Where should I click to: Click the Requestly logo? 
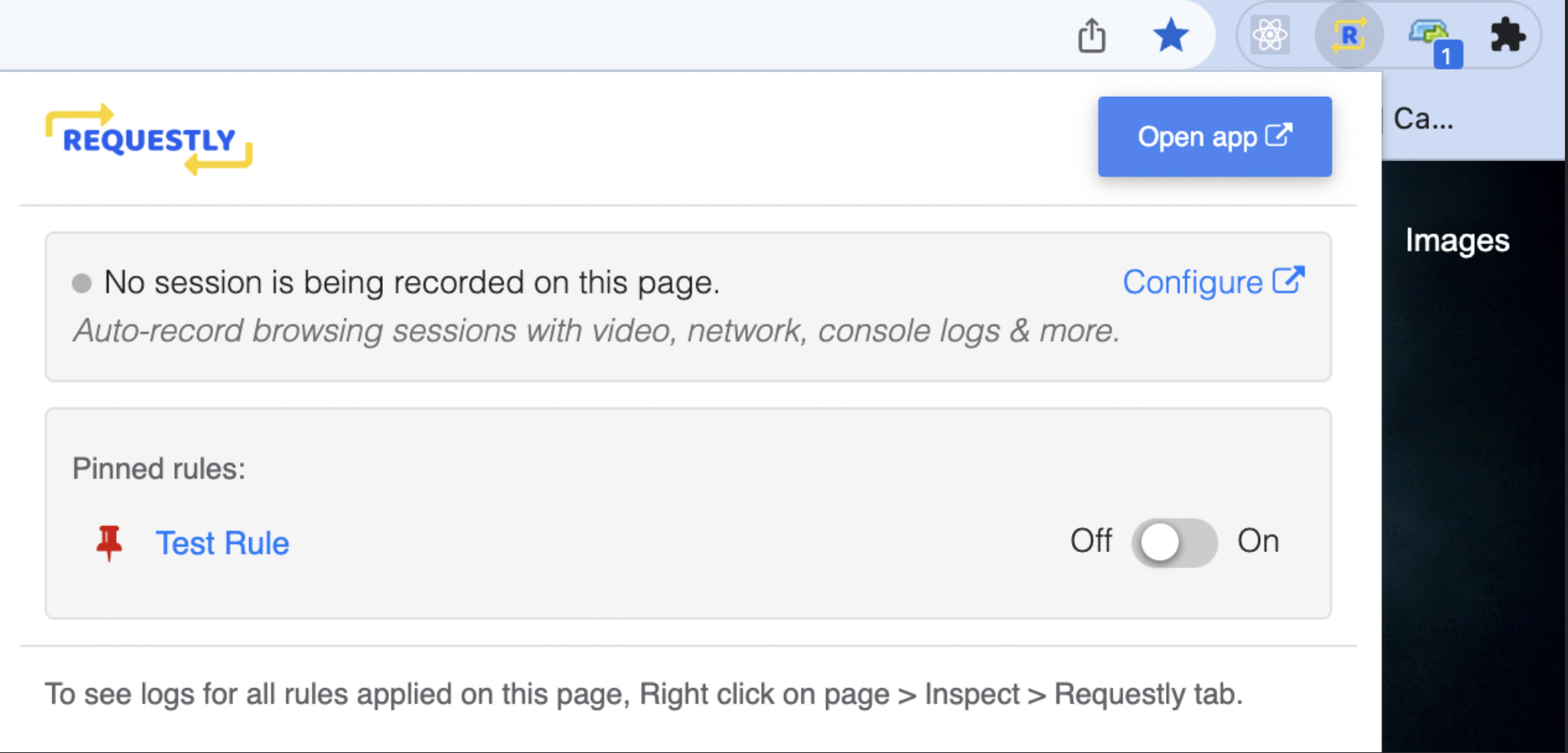point(149,140)
